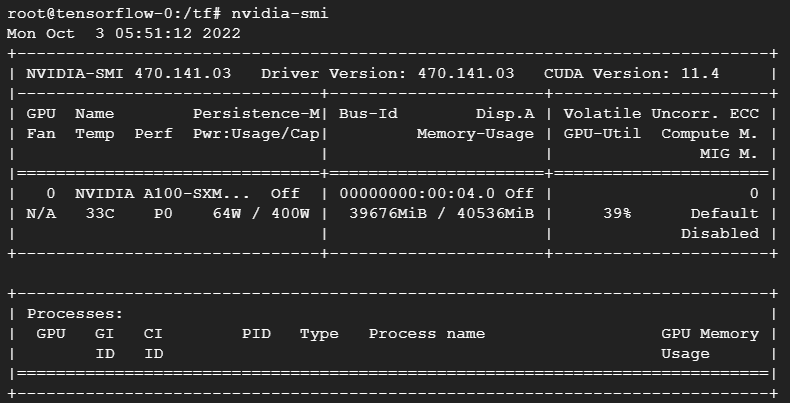Click the NVIDIA-SMI 470.141.03 version text
Screen dimensions: 790x403
point(128,74)
